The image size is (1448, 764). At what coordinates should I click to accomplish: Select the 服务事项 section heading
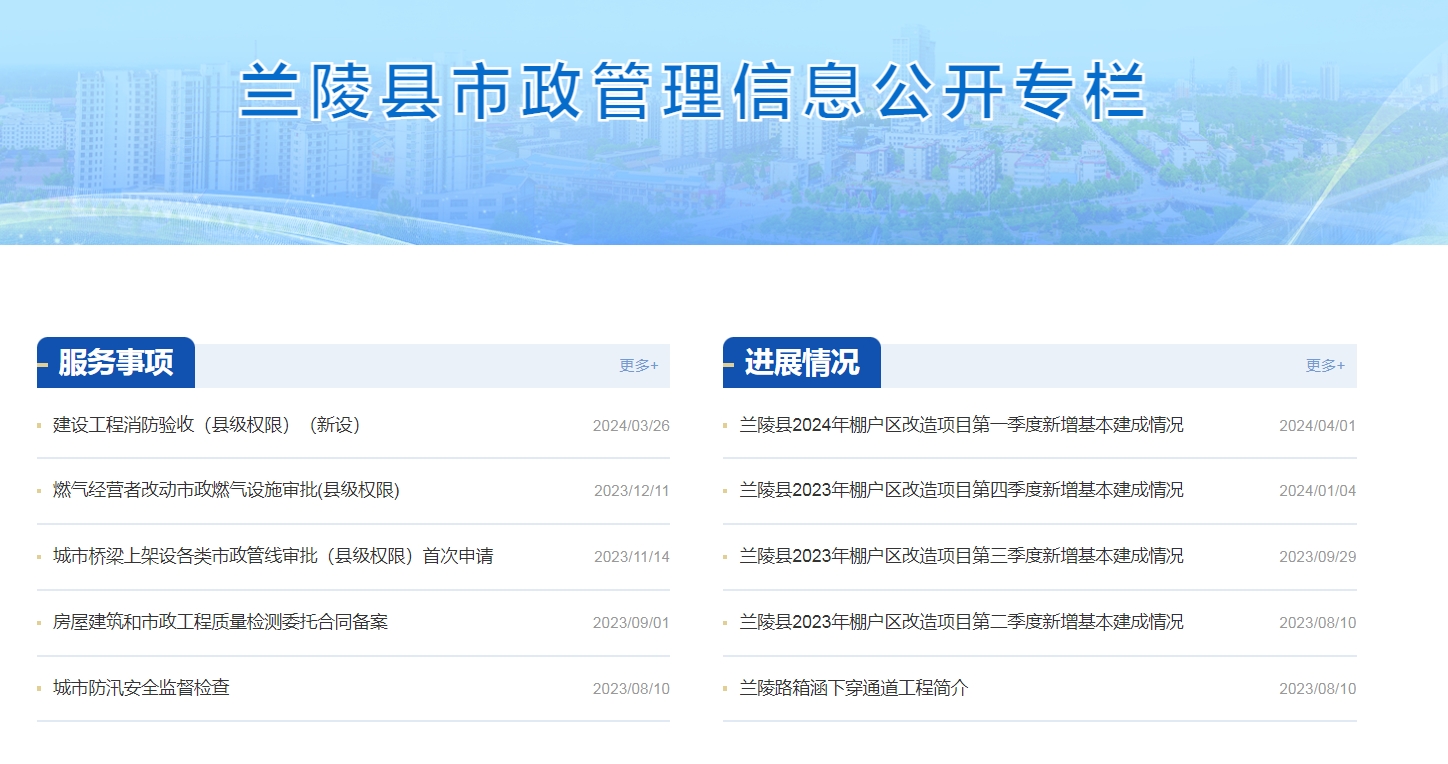(x=116, y=362)
